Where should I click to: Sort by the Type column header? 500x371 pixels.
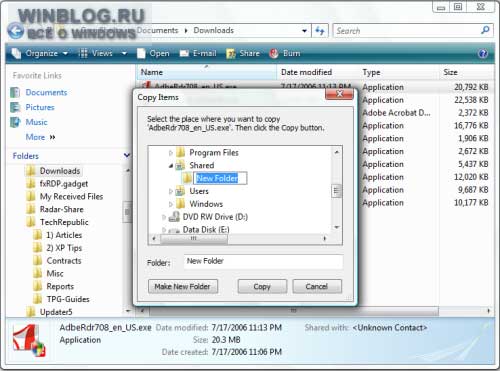coord(399,72)
